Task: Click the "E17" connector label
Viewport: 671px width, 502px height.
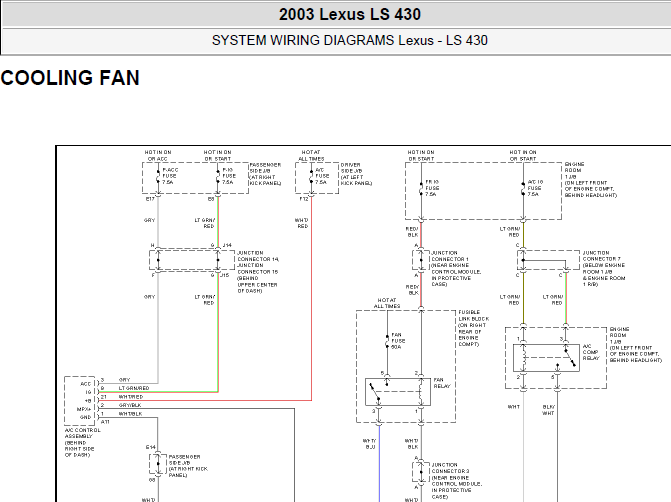Action: click(150, 199)
